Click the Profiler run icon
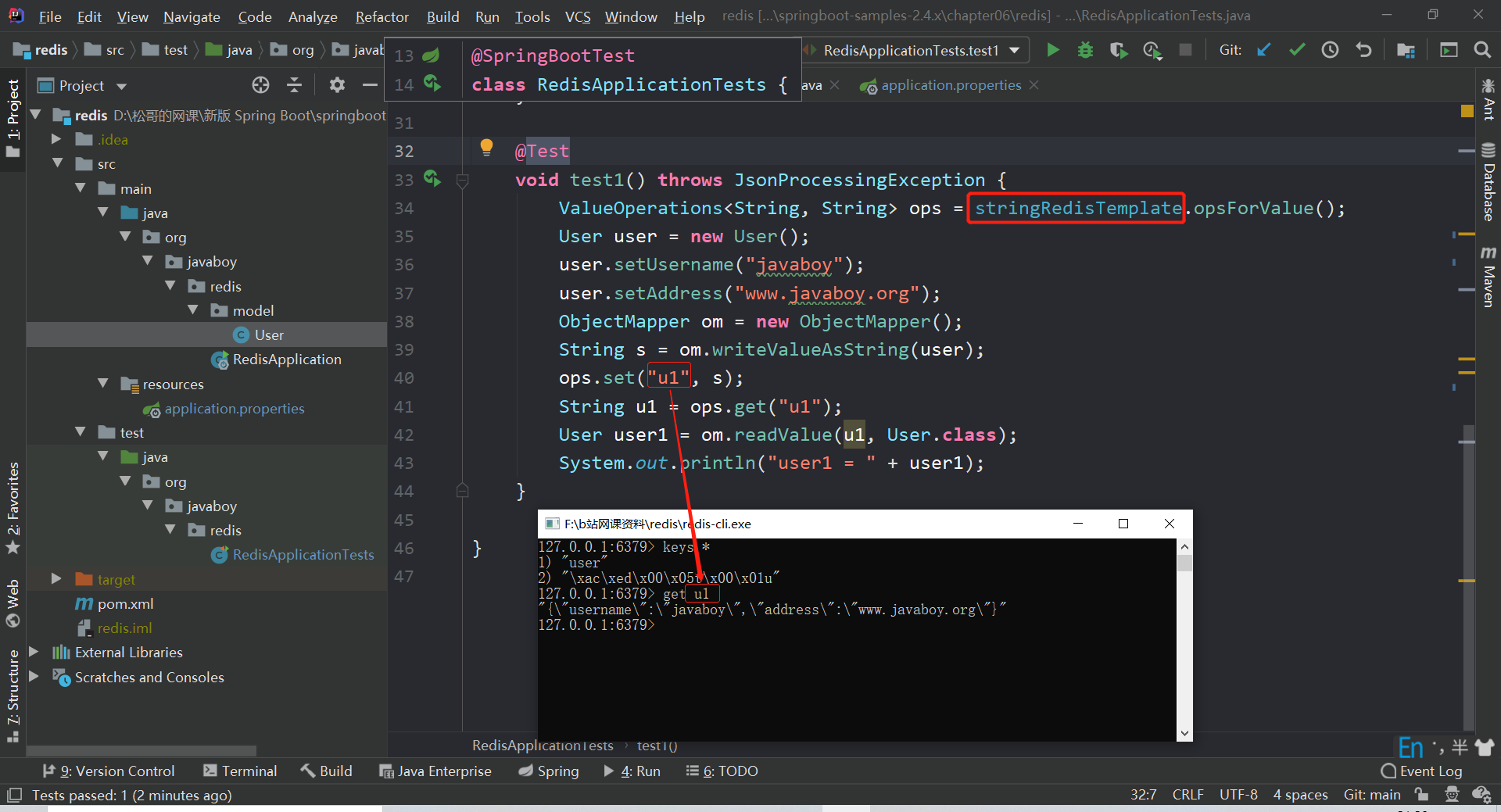The width and height of the screenshot is (1501, 812). click(x=1152, y=50)
